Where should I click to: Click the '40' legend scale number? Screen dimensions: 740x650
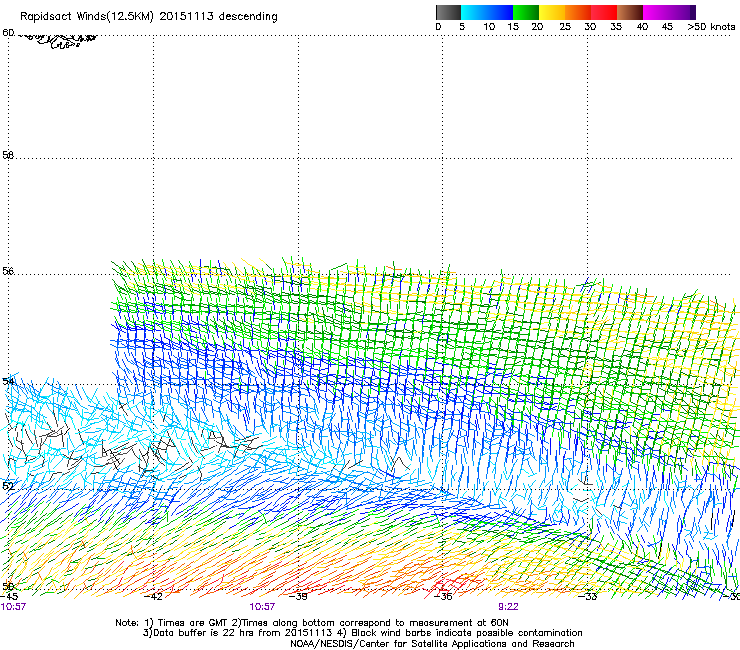[642, 26]
